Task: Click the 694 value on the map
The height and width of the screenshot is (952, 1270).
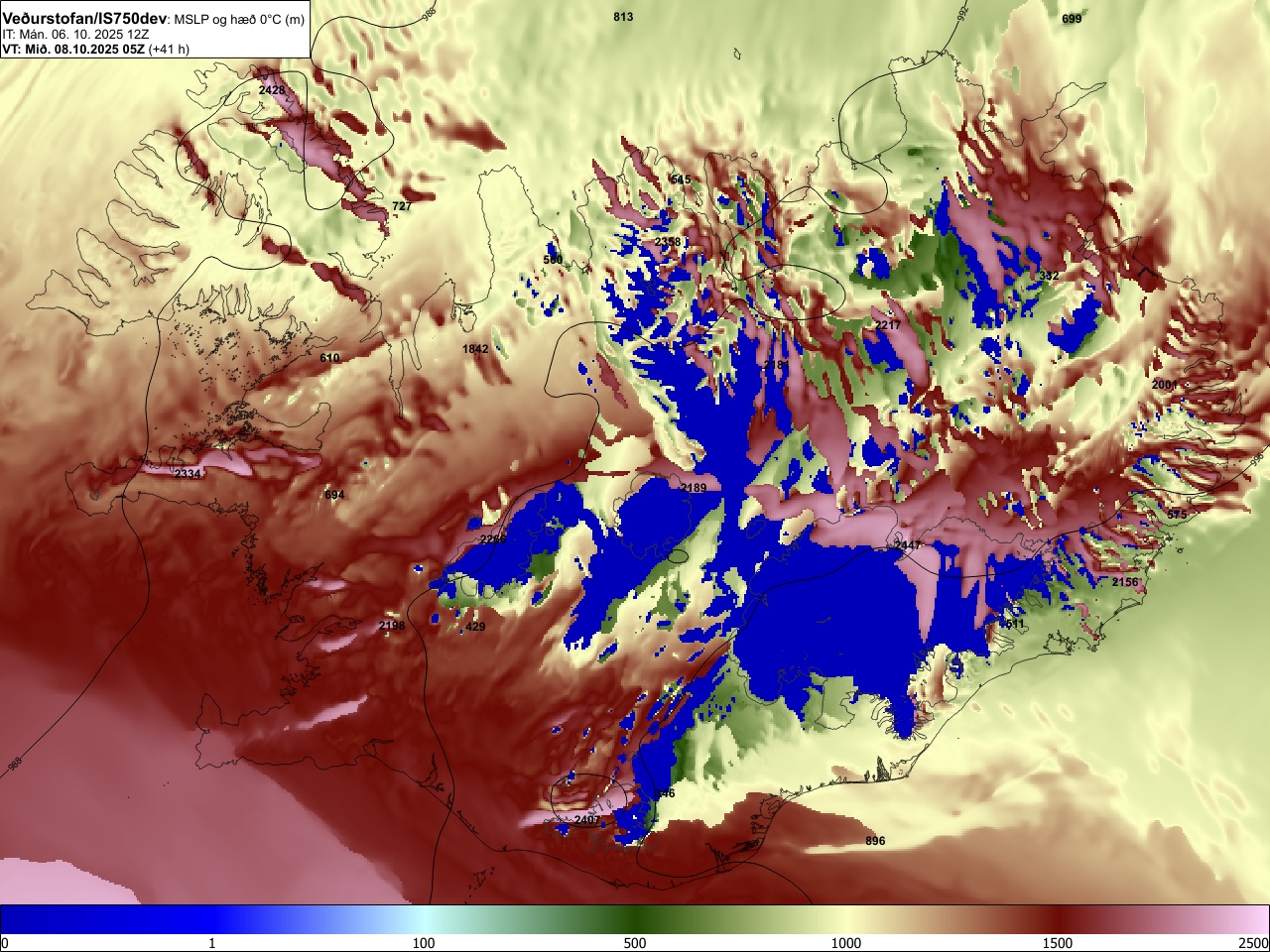Action: pos(334,495)
